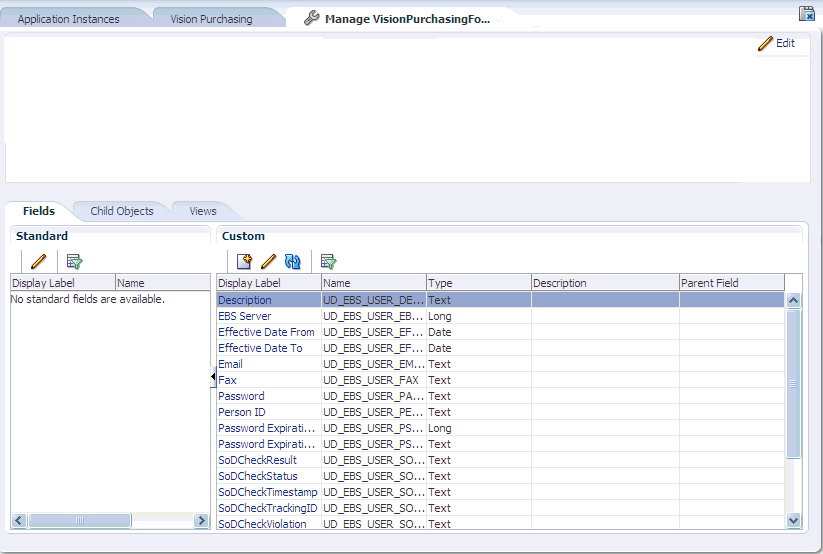Click the Type column header
The image size is (823, 554).
pyautogui.click(x=479, y=283)
